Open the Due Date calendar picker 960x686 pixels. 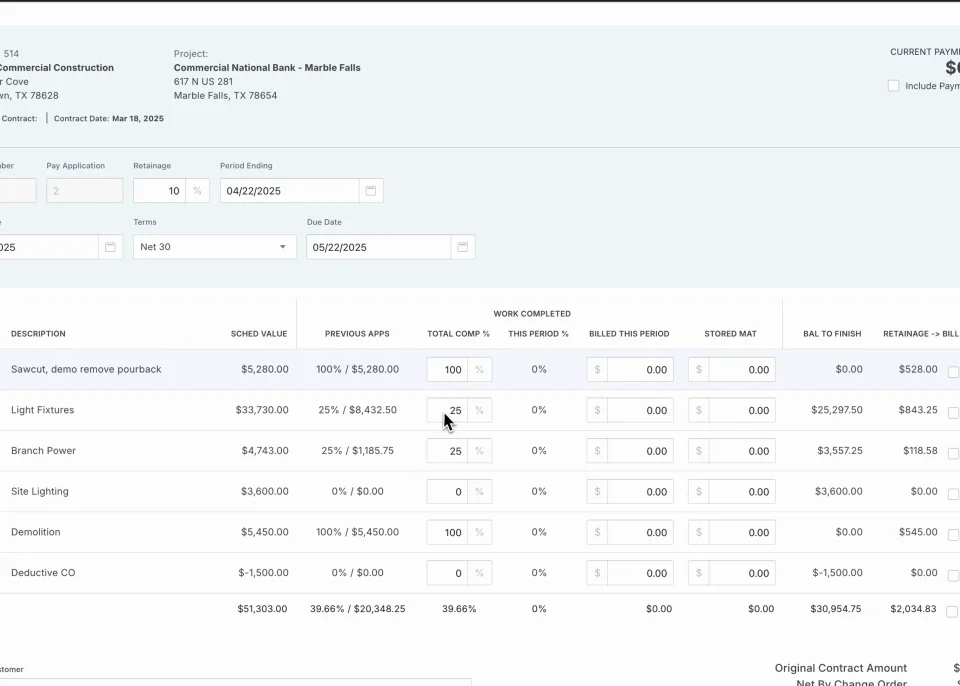462,247
